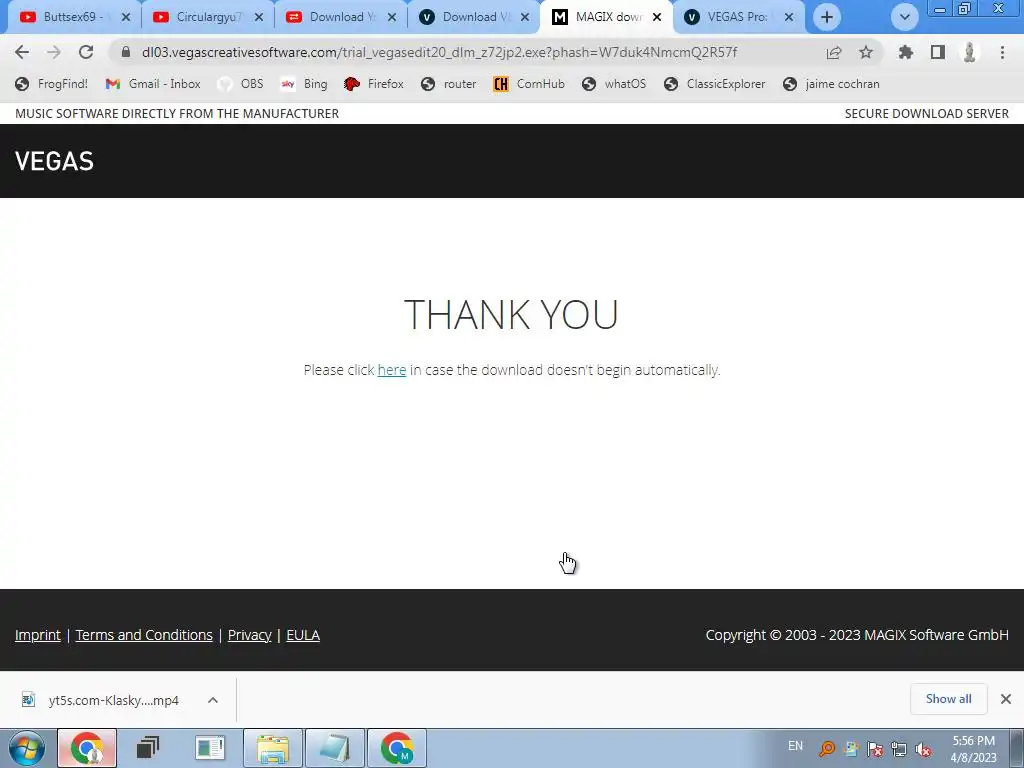
Task: Close the VEGAS Pro tab
Action: tap(789, 17)
